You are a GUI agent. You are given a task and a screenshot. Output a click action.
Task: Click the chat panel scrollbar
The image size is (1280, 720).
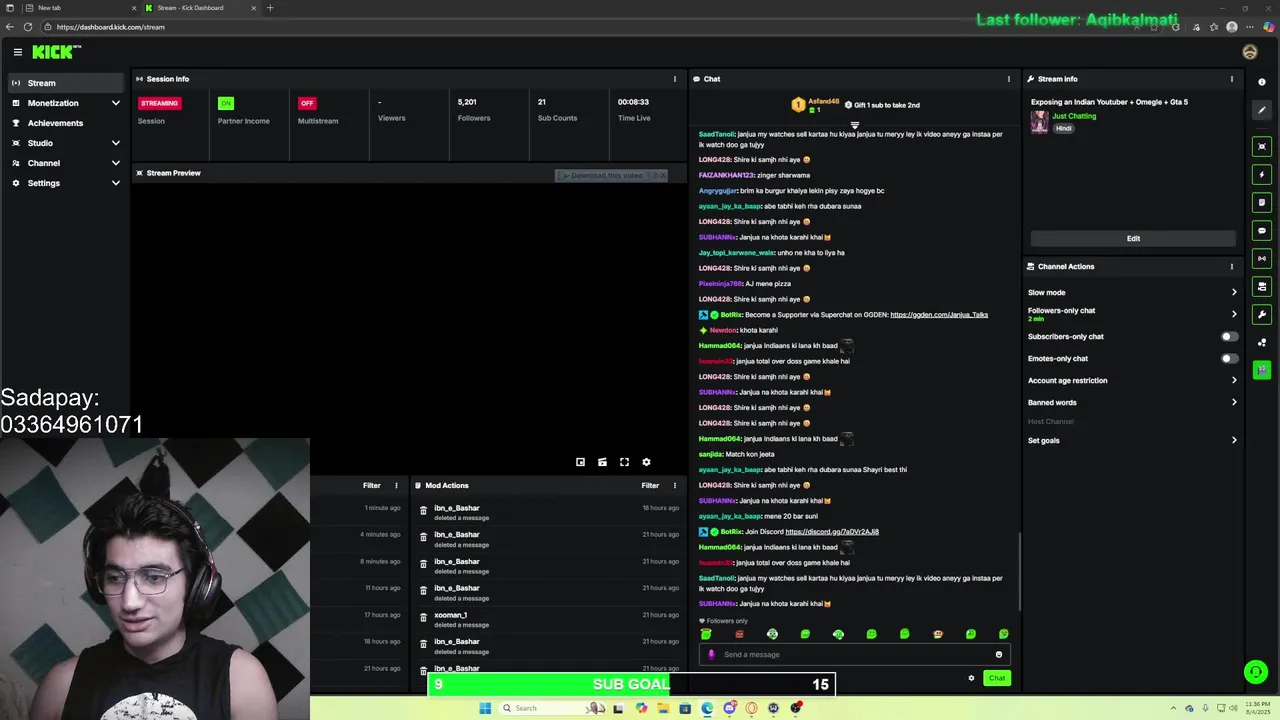(x=1019, y=570)
